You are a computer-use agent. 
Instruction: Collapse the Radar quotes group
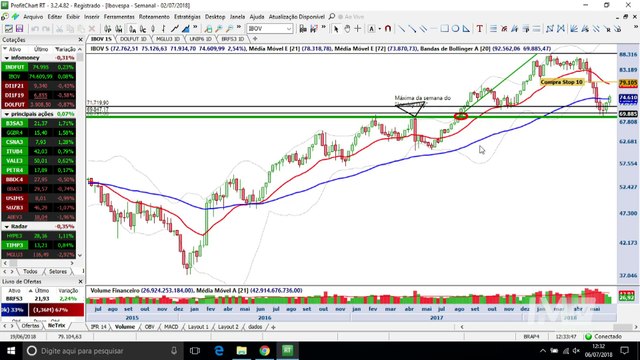click(x=7, y=227)
